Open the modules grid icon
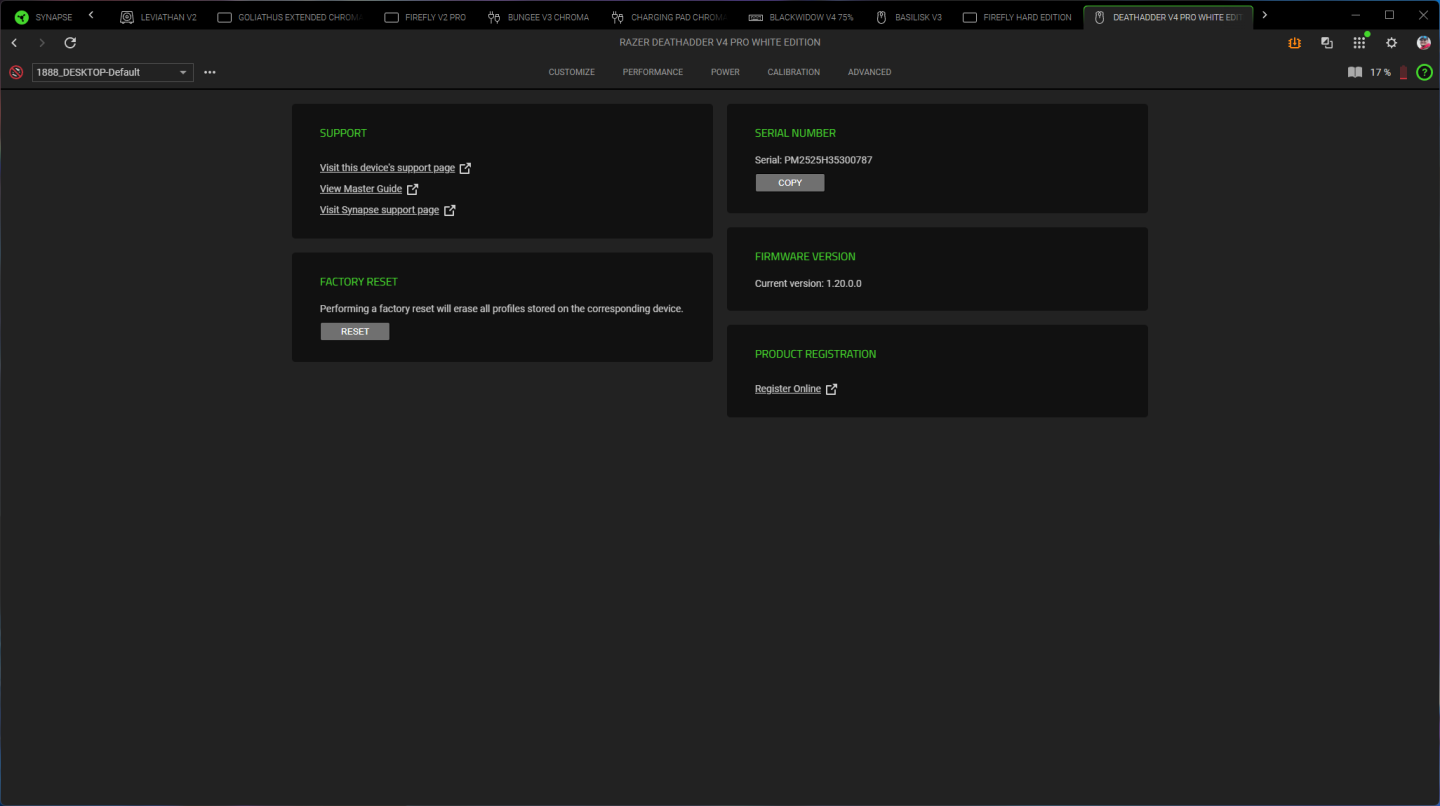Viewport: 1440px width, 806px height. (1359, 43)
